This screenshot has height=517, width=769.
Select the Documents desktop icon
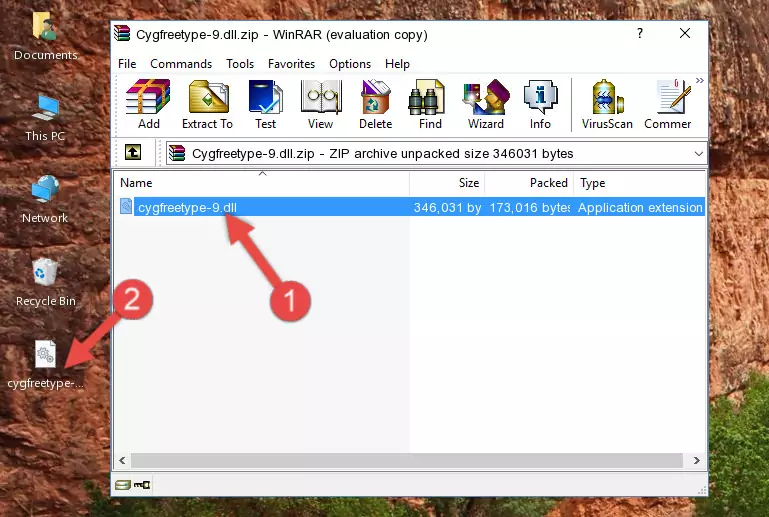pyautogui.click(x=45, y=36)
